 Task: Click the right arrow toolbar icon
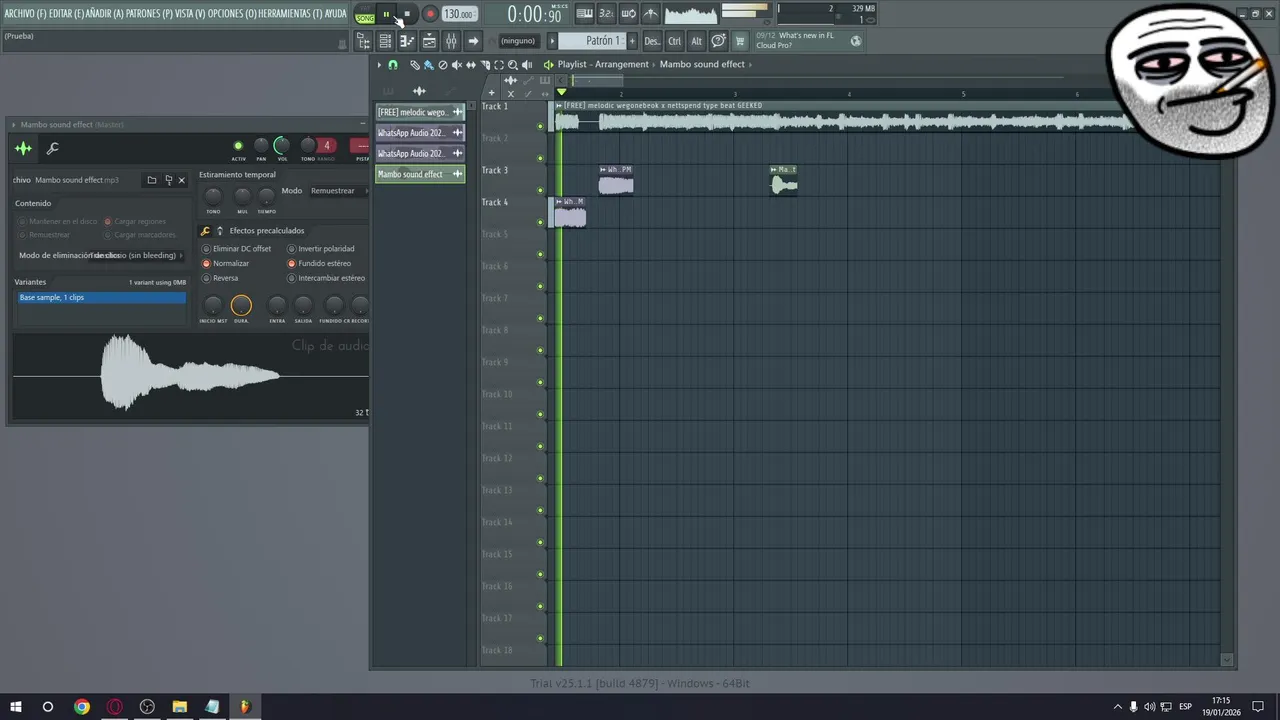click(x=473, y=41)
